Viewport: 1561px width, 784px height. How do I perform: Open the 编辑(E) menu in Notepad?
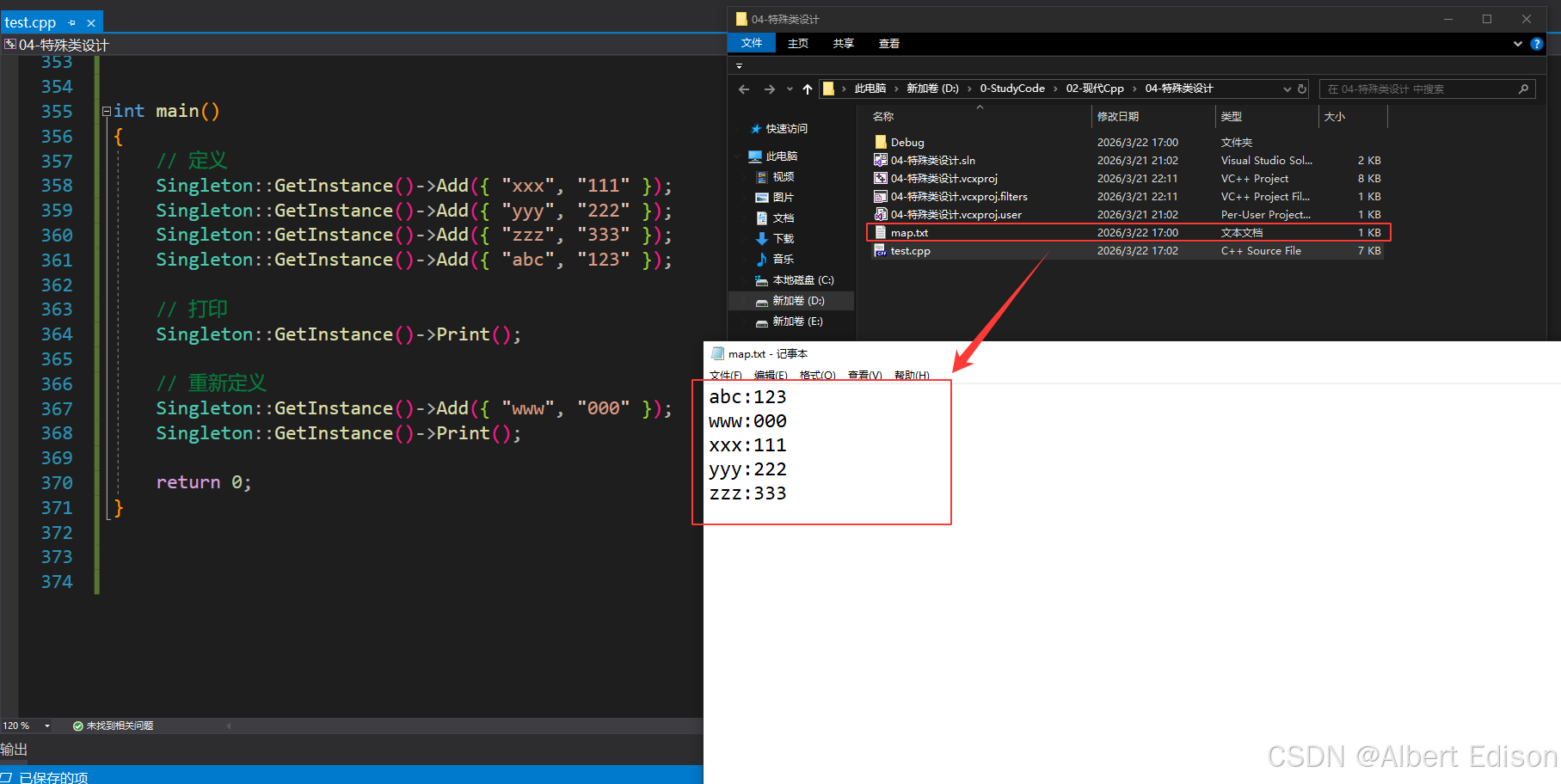pyautogui.click(x=771, y=376)
